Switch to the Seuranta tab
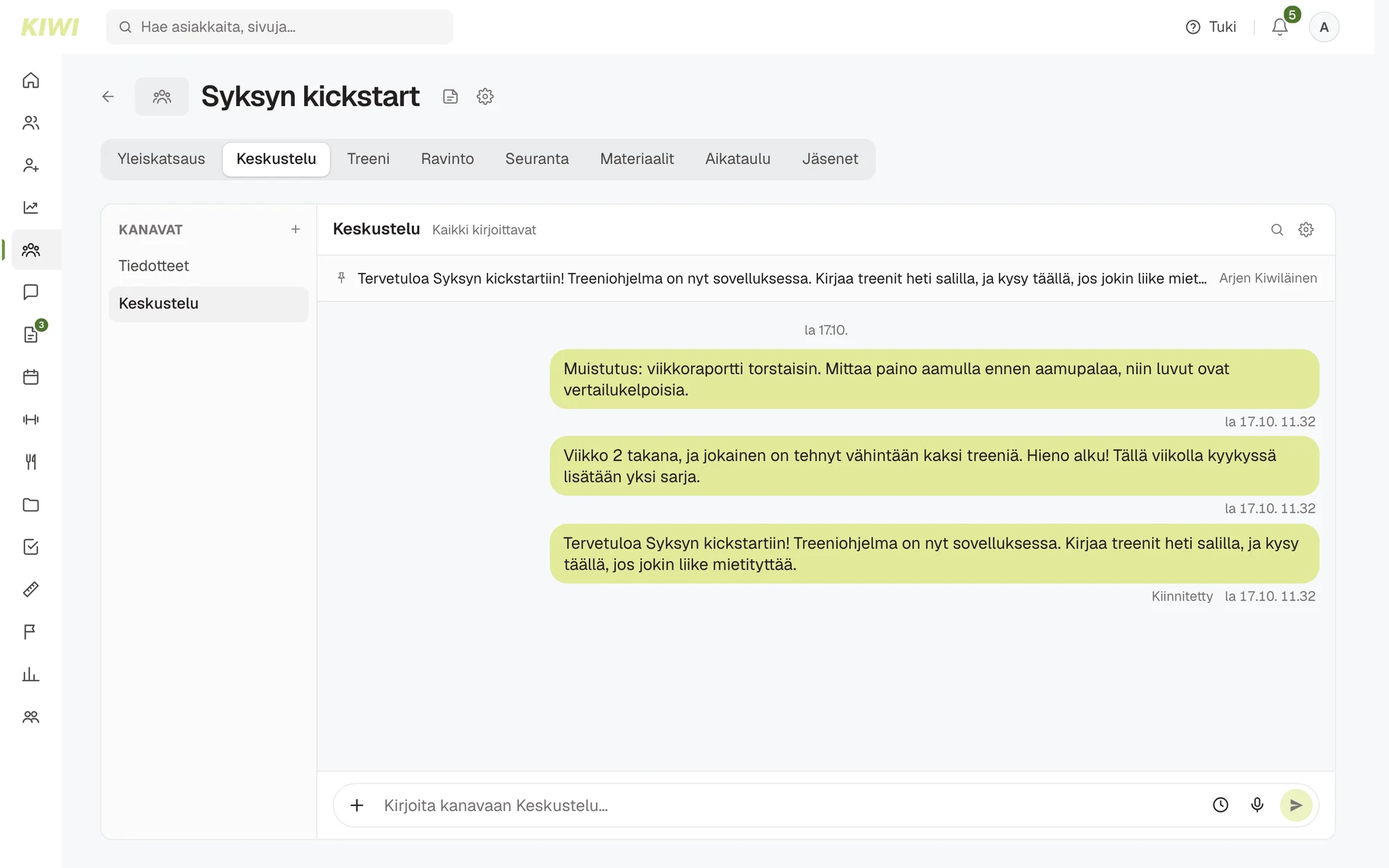This screenshot has height=868, width=1389. 537,159
